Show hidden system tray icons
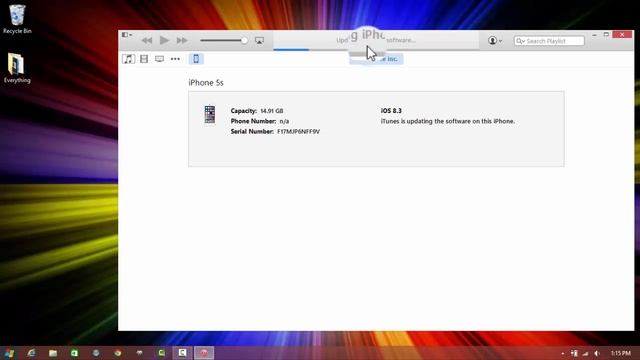640x360 pixels. click(563, 353)
